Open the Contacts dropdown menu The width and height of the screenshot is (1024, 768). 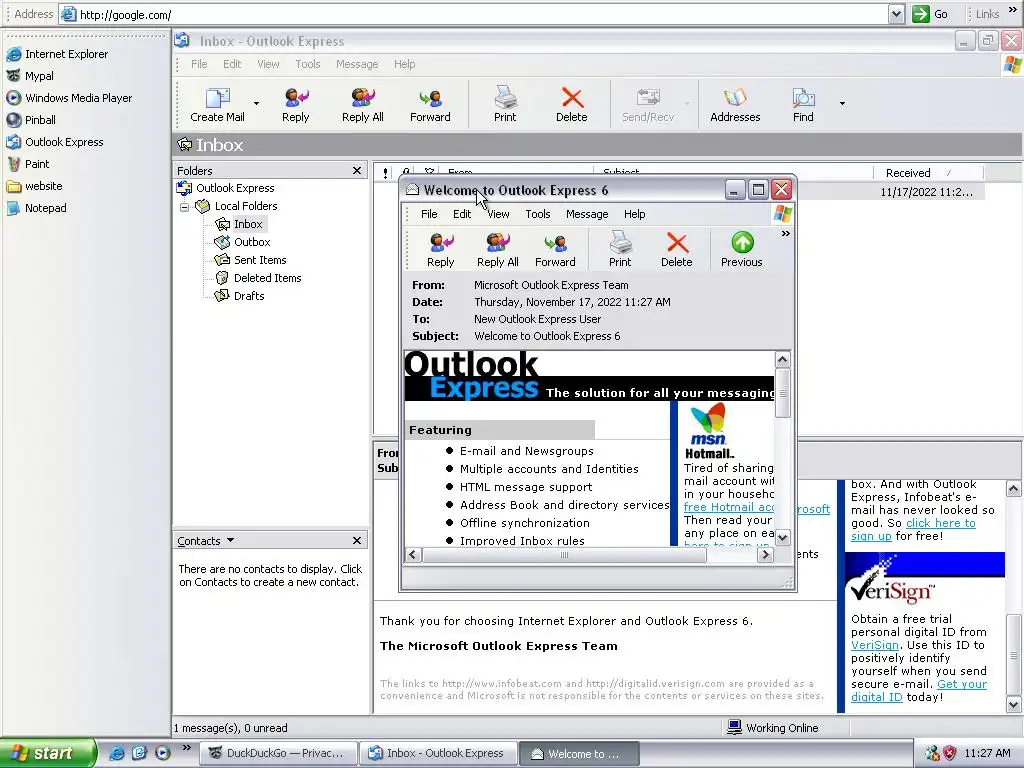tap(231, 541)
